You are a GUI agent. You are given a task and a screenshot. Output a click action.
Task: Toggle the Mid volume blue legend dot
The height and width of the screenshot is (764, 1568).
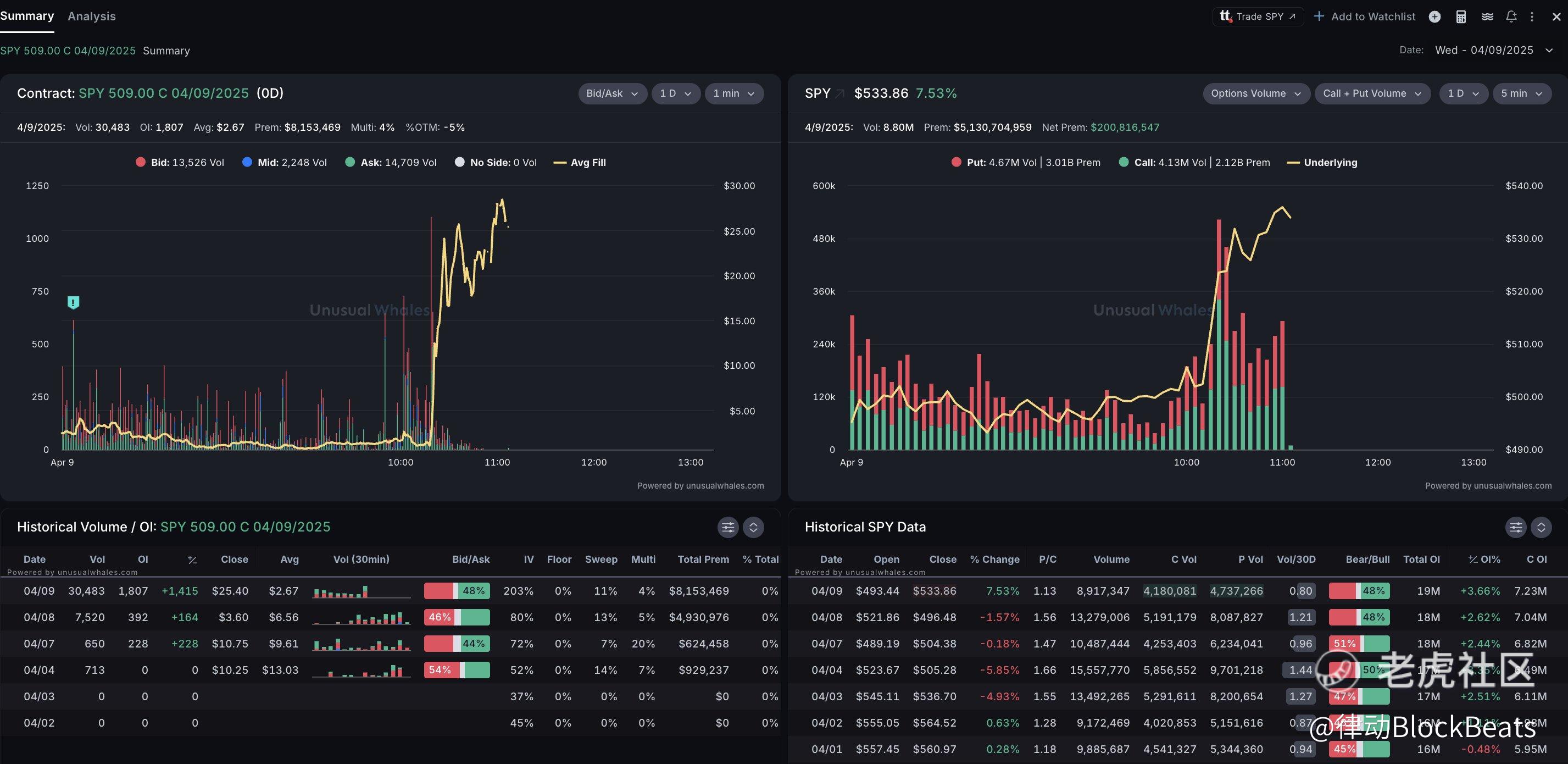[x=247, y=162]
